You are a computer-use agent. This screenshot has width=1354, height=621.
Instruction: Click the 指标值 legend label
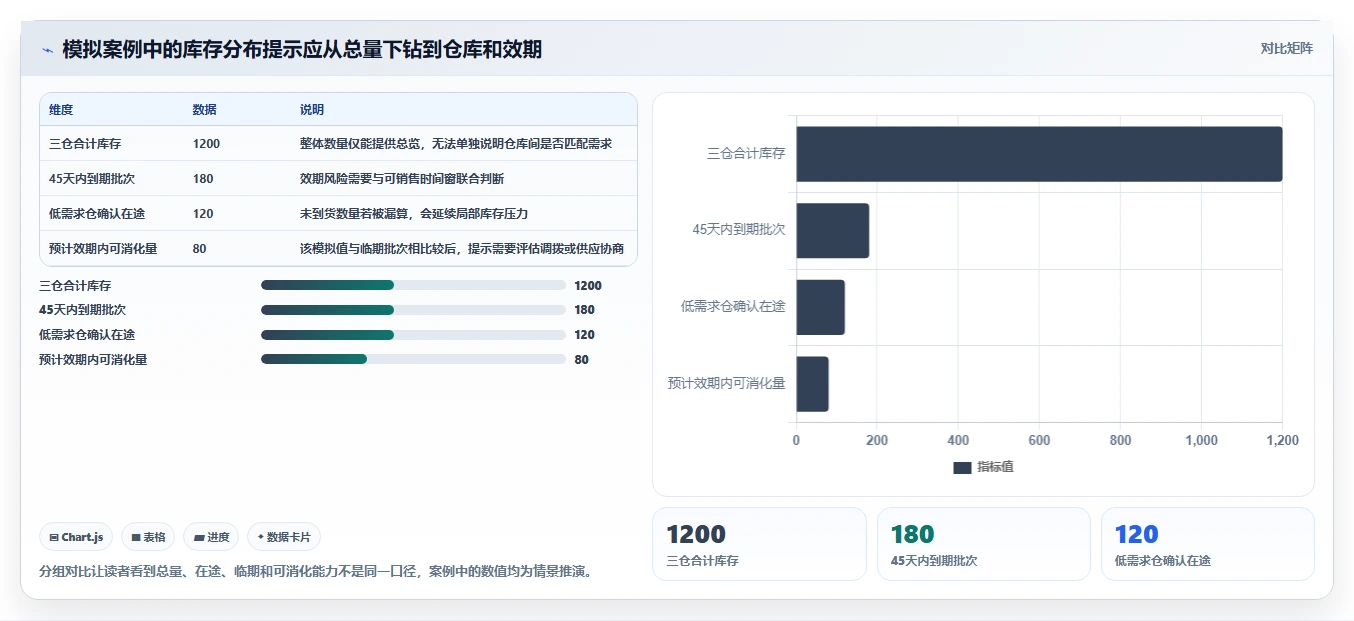click(995, 467)
